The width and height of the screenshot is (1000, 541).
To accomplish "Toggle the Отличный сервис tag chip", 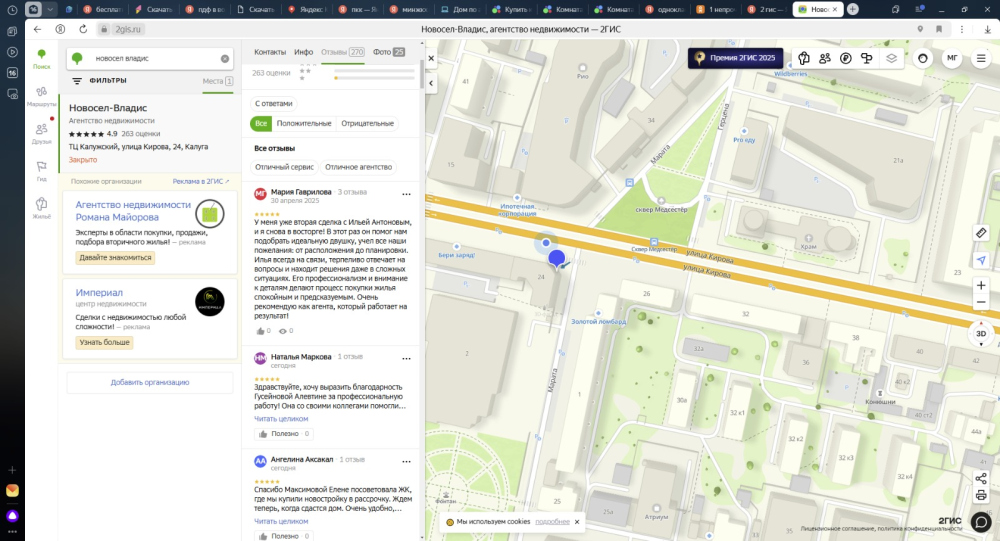I will [284, 167].
